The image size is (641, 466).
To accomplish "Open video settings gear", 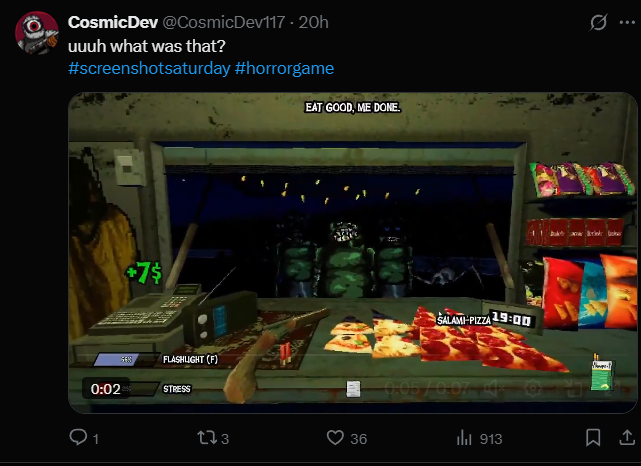I will (533, 388).
